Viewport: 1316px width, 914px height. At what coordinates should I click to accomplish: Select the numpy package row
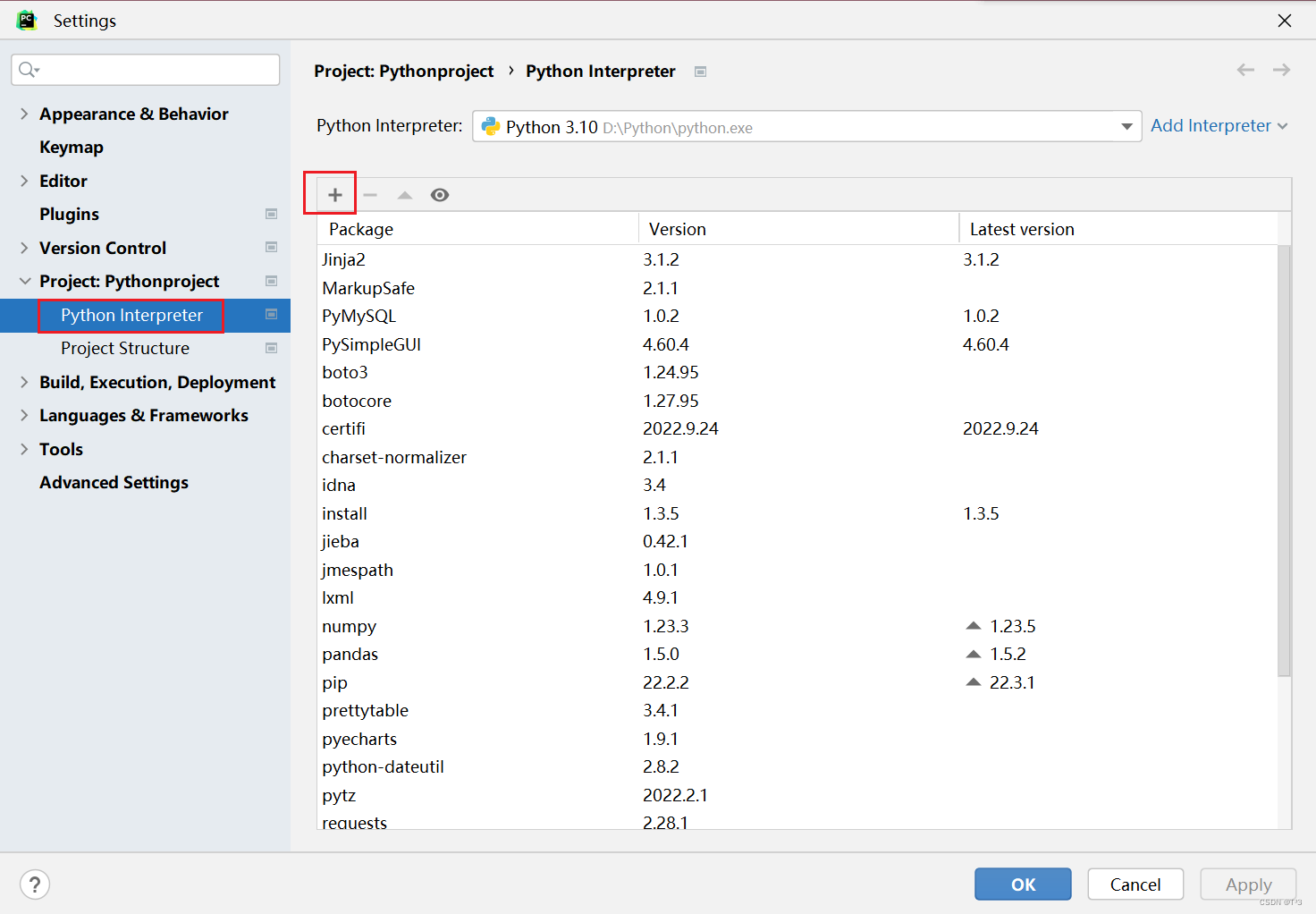tap(797, 626)
